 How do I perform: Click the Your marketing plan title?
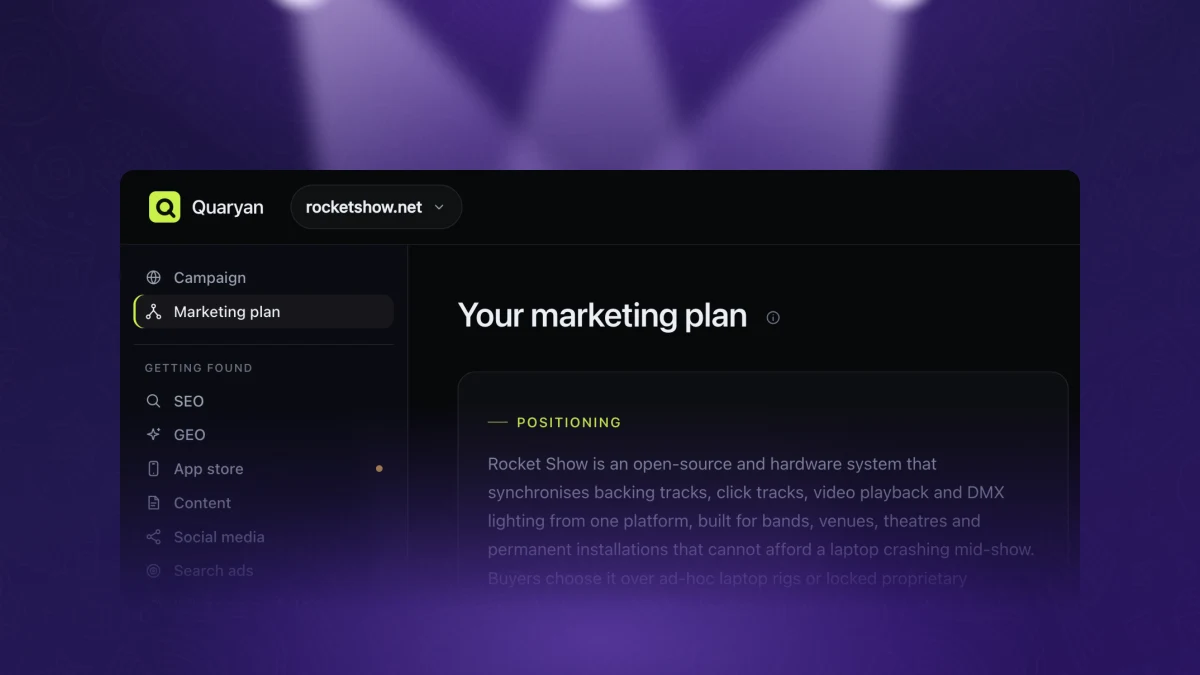tap(602, 316)
